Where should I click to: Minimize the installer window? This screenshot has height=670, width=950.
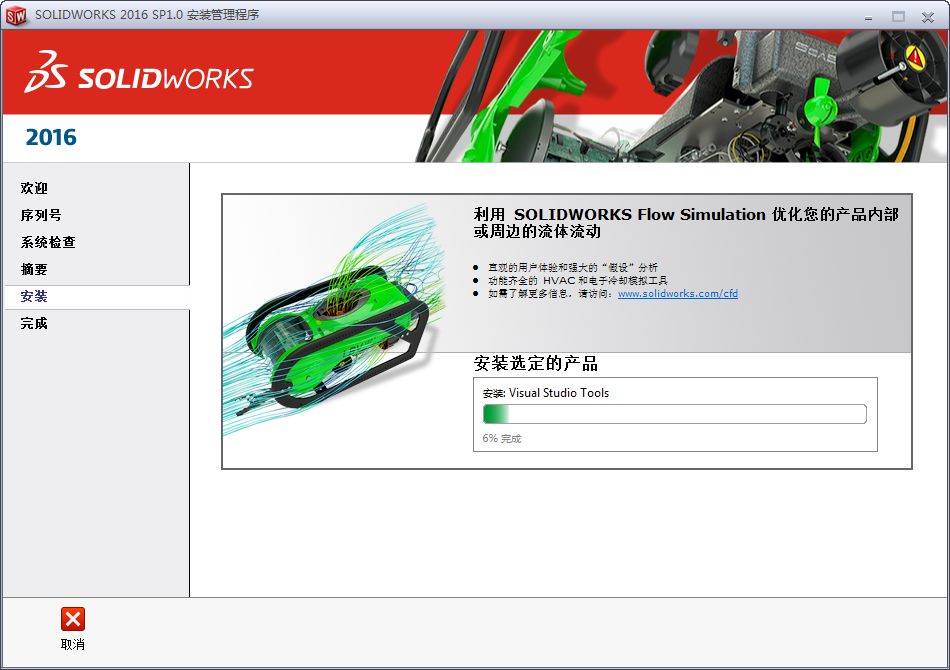(867, 17)
